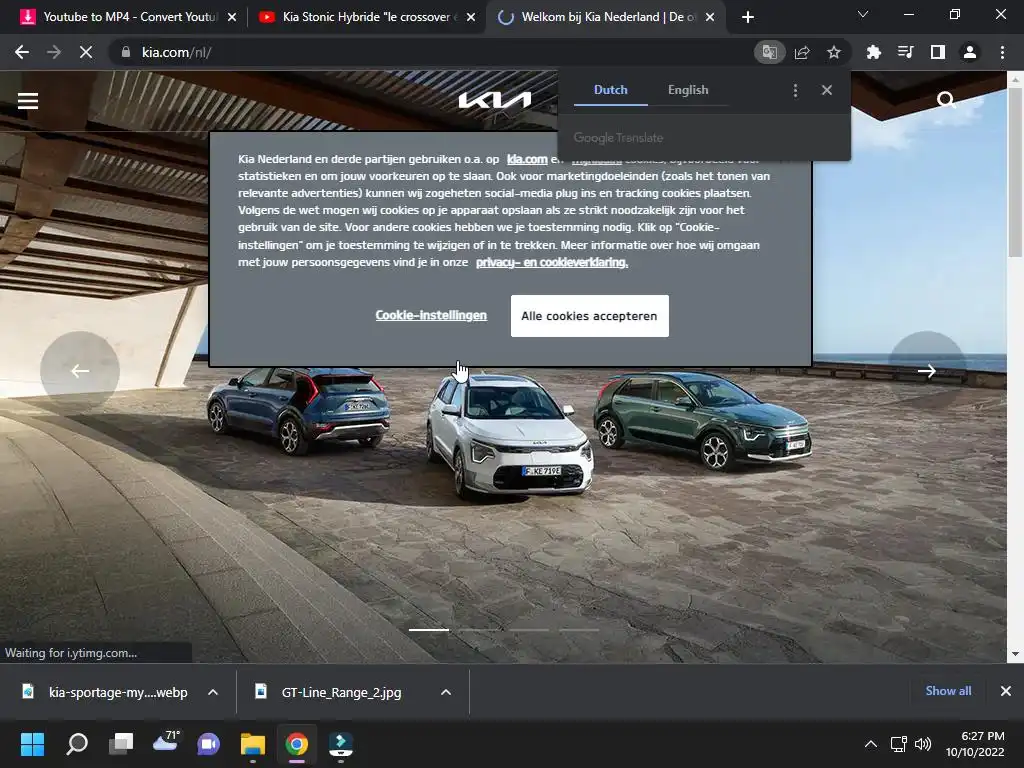Open the volume control in tray
This screenshot has height=768, width=1024.
[923, 744]
